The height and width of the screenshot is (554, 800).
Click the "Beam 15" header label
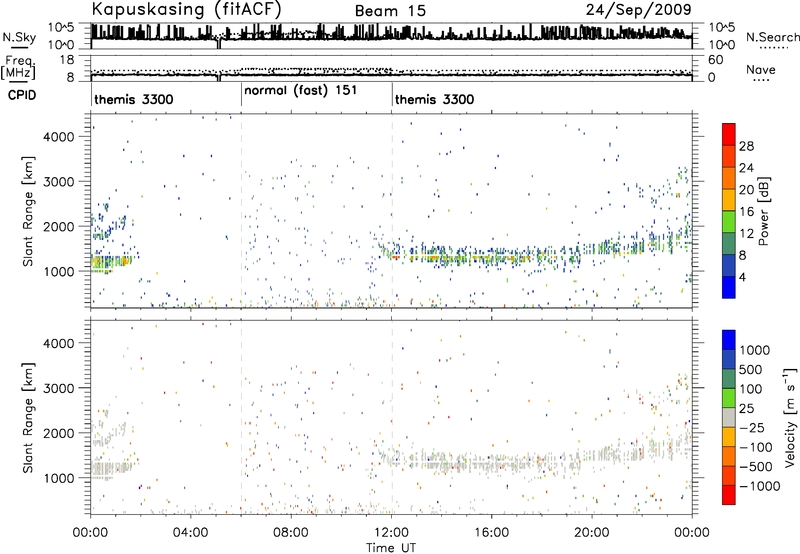coord(390,11)
